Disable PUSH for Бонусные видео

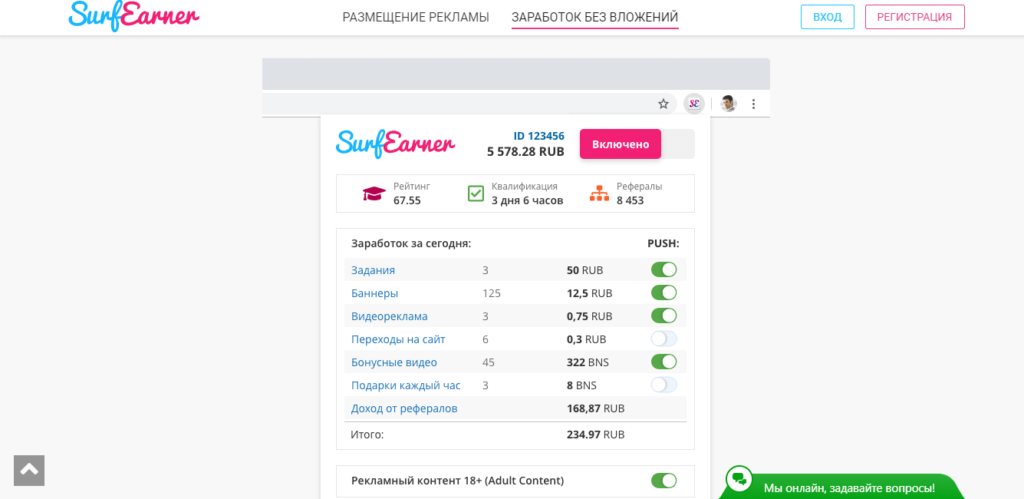click(664, 362)
